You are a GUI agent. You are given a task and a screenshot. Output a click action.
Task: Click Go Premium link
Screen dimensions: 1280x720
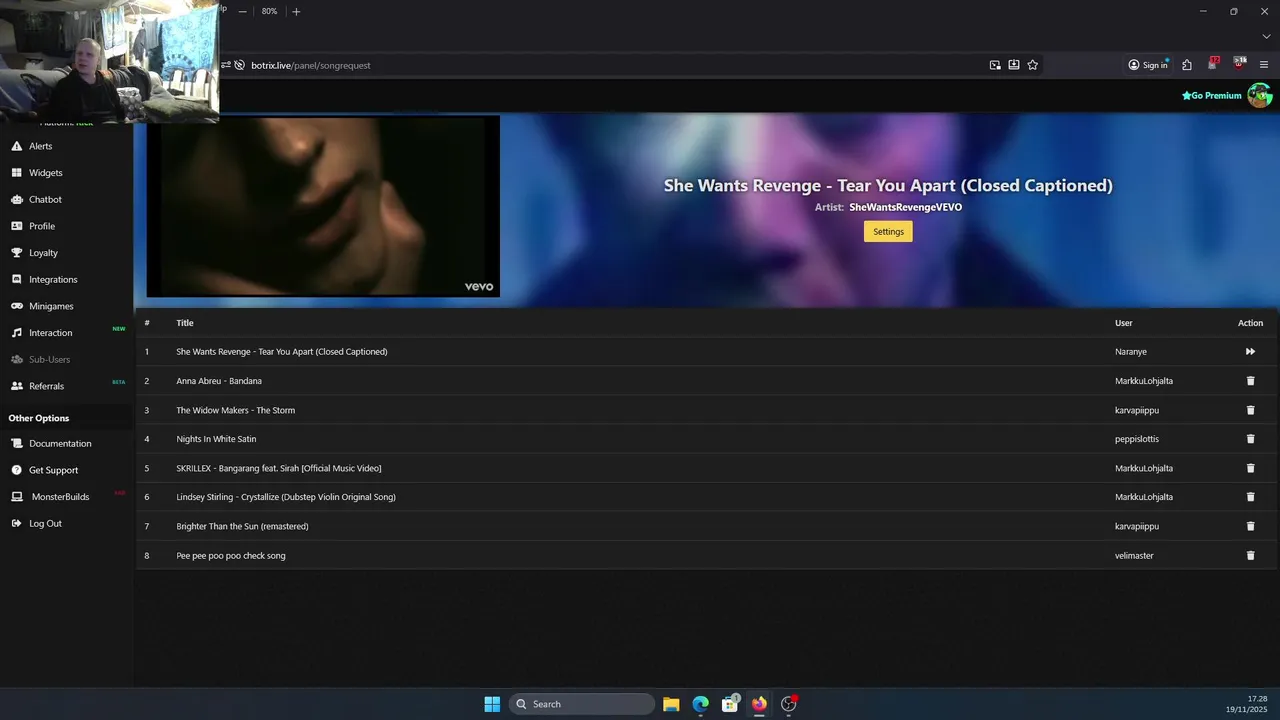point(1211,96)
